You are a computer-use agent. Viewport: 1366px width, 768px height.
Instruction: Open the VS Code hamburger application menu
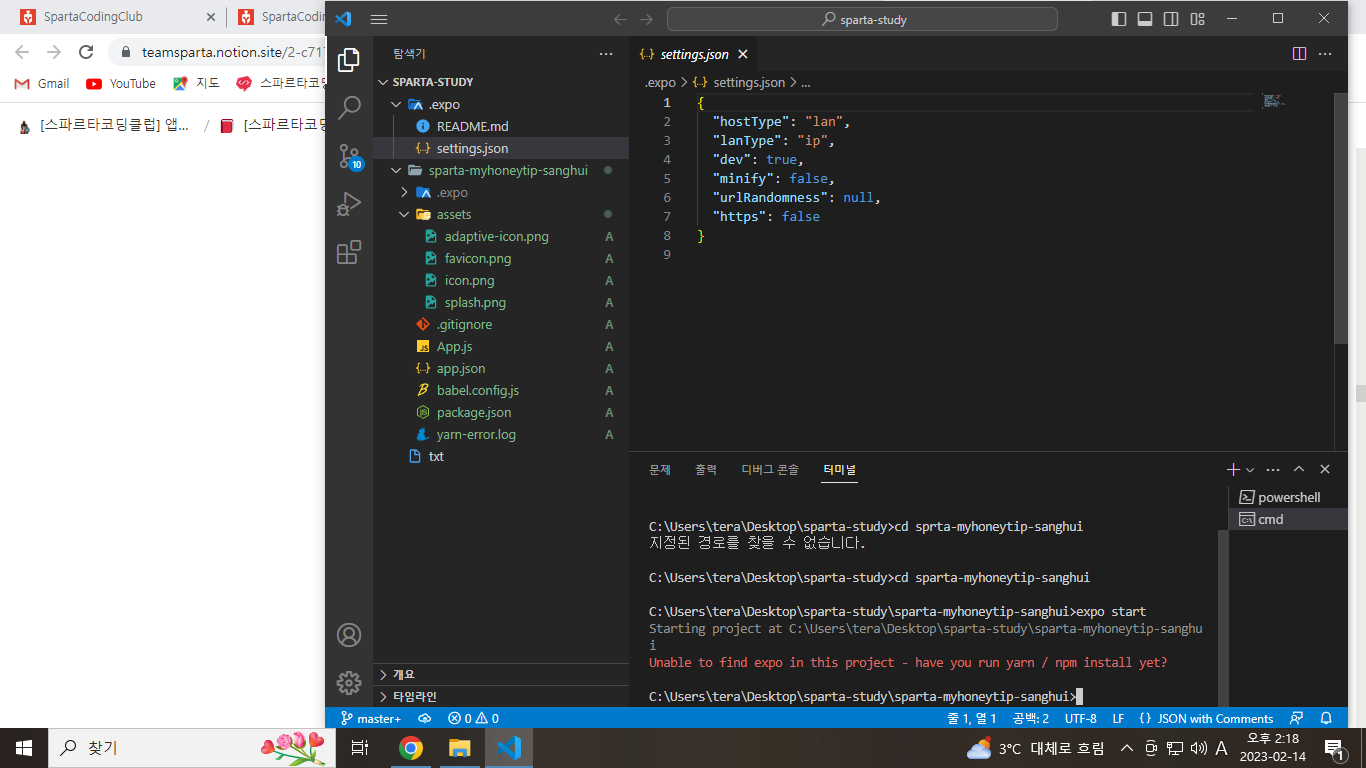(378, 19)
